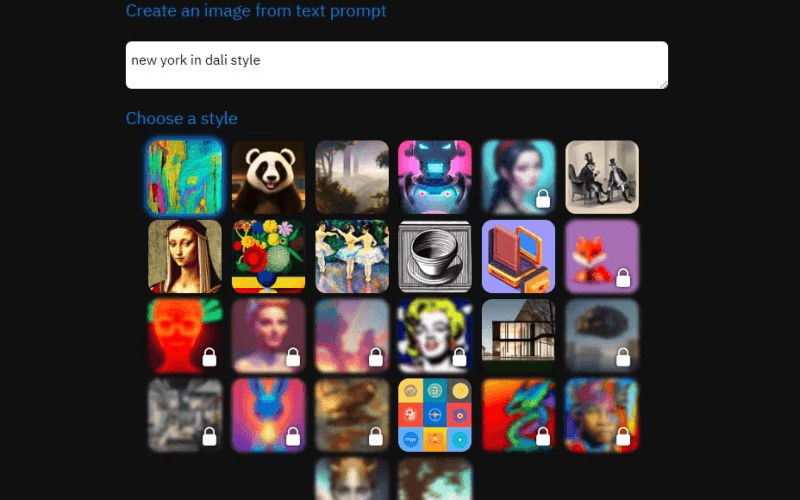Image resolution: width=800 pixels, height=500 pixels.
Task: Click the text prompt input field
Action: tap(396, 65)
